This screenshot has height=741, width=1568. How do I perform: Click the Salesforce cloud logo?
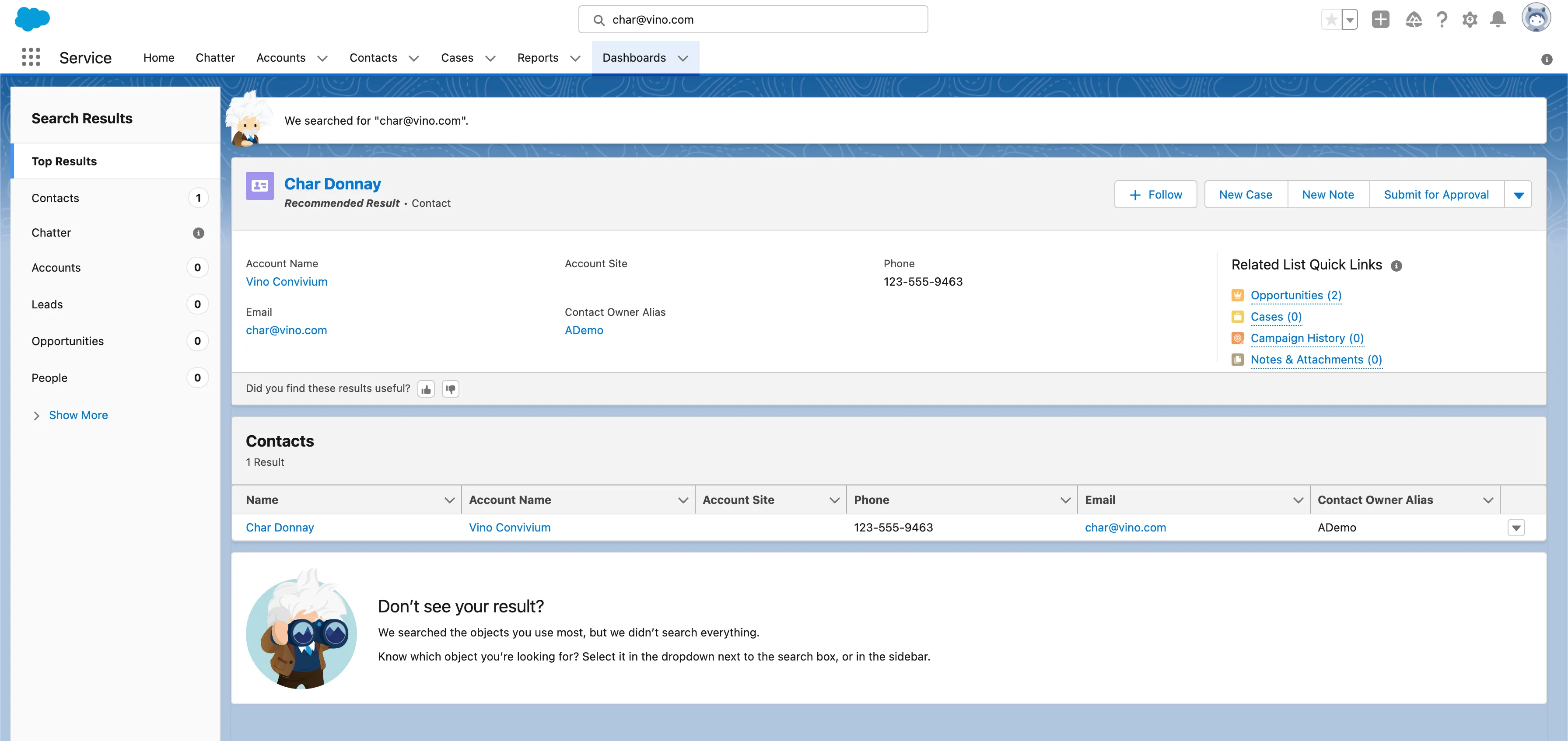pyautogui.click(x=32, y=19)
